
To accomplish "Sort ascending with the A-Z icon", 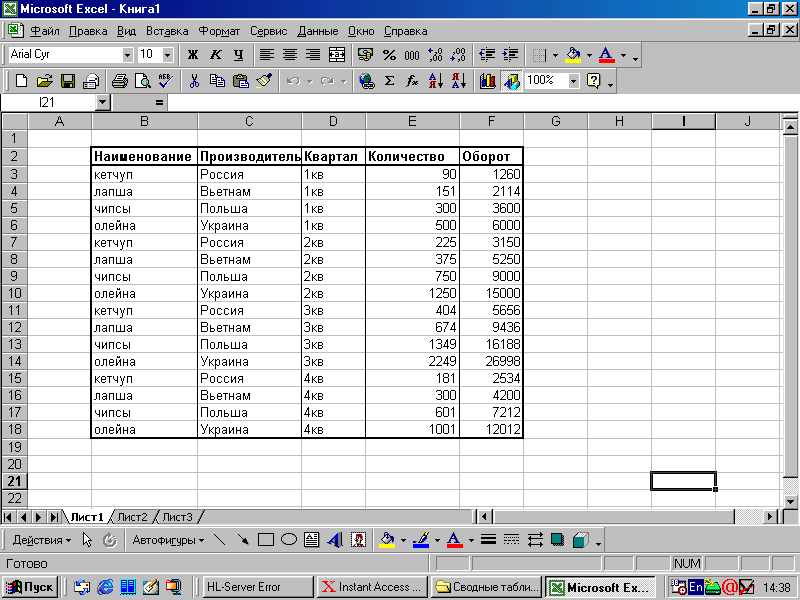I will point(435,81).
